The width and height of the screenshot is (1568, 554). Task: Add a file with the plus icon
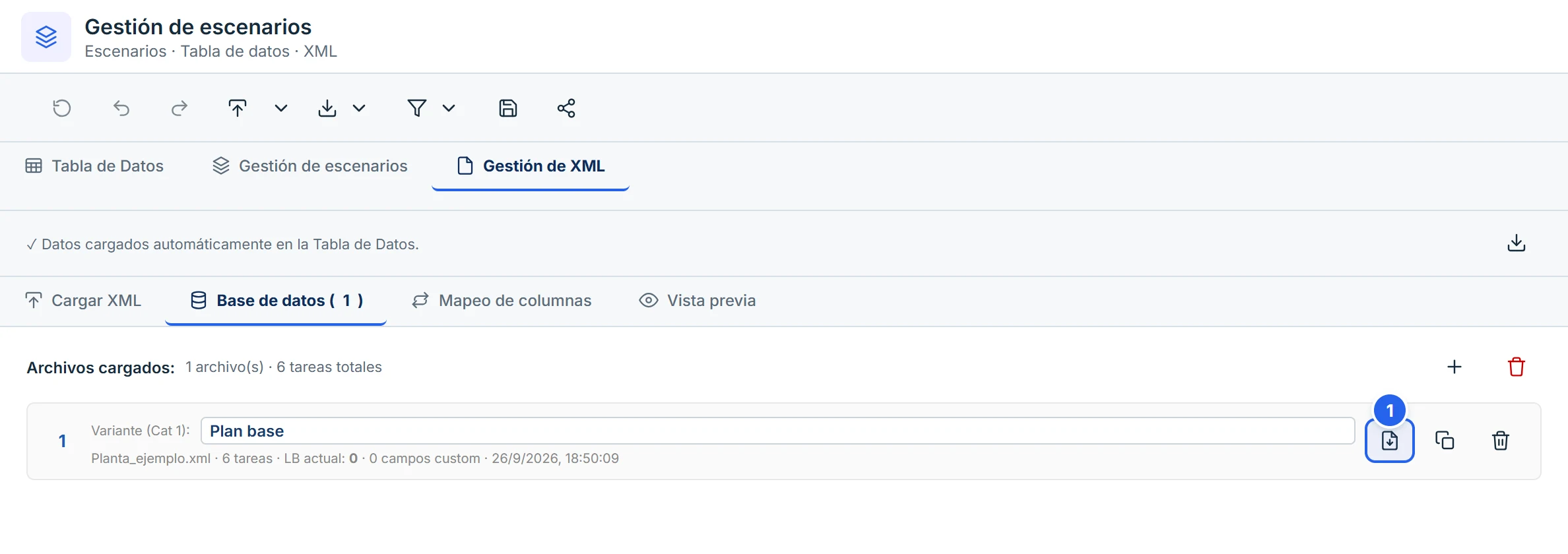pos(1454,367)
